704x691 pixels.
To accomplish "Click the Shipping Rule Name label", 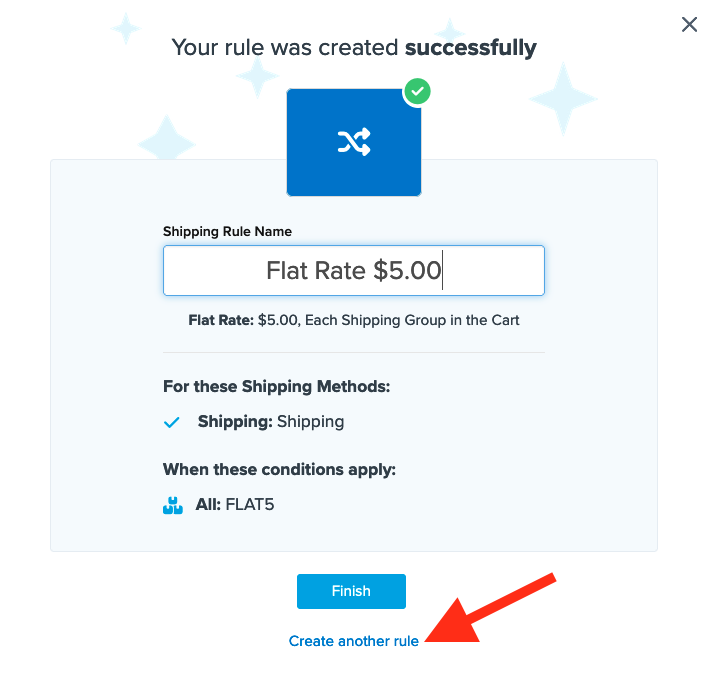I will [x=227, y=231].
